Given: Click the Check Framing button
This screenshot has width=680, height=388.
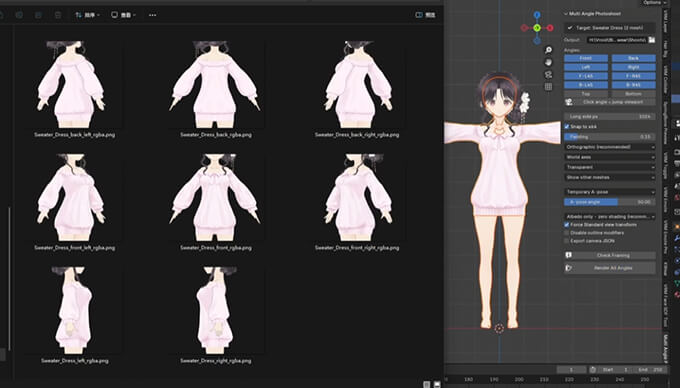Looking at the screenshot, I should [x=610, y=255].
